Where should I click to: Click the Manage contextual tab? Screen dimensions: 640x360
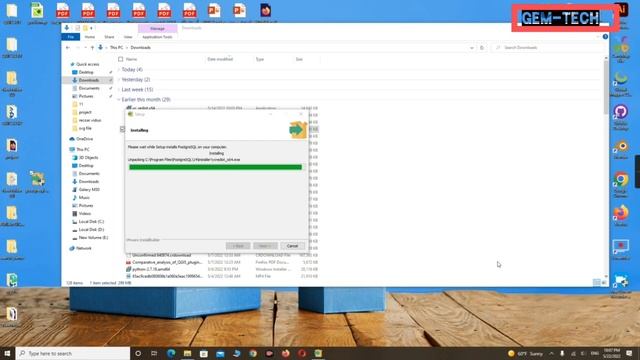click(158, 29)
